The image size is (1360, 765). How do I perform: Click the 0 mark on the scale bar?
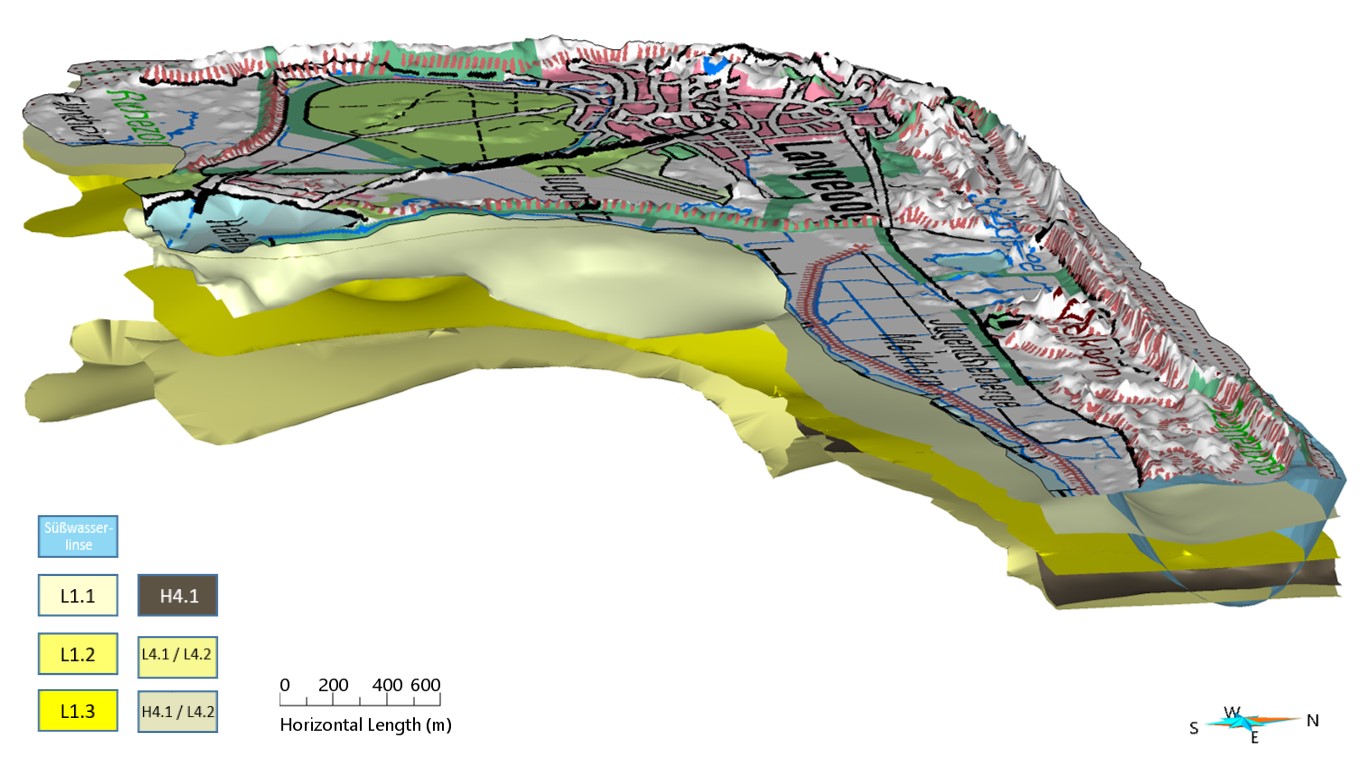click(285, 686)
